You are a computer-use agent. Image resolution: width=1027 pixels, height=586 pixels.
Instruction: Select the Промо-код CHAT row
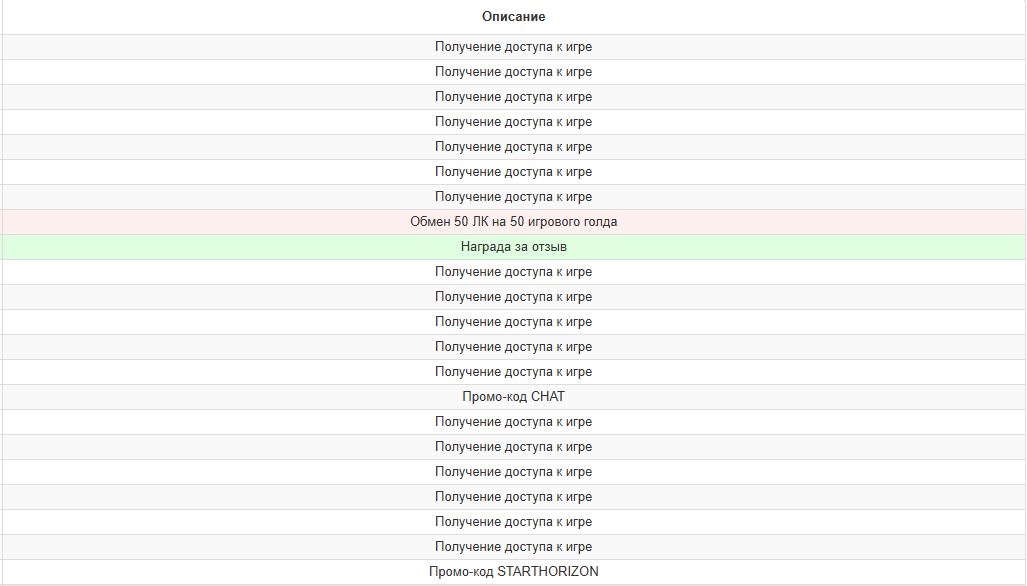click(514, 397)
